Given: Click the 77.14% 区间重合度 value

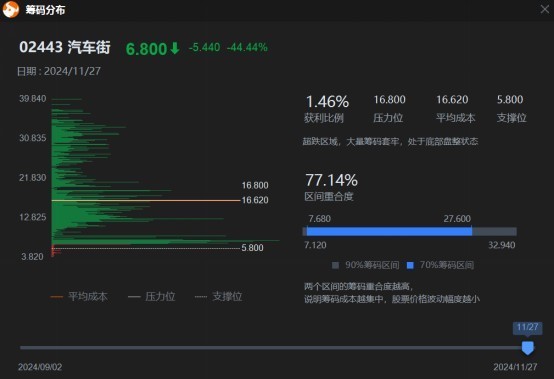Looking at the screenshot, I should 331,180.
